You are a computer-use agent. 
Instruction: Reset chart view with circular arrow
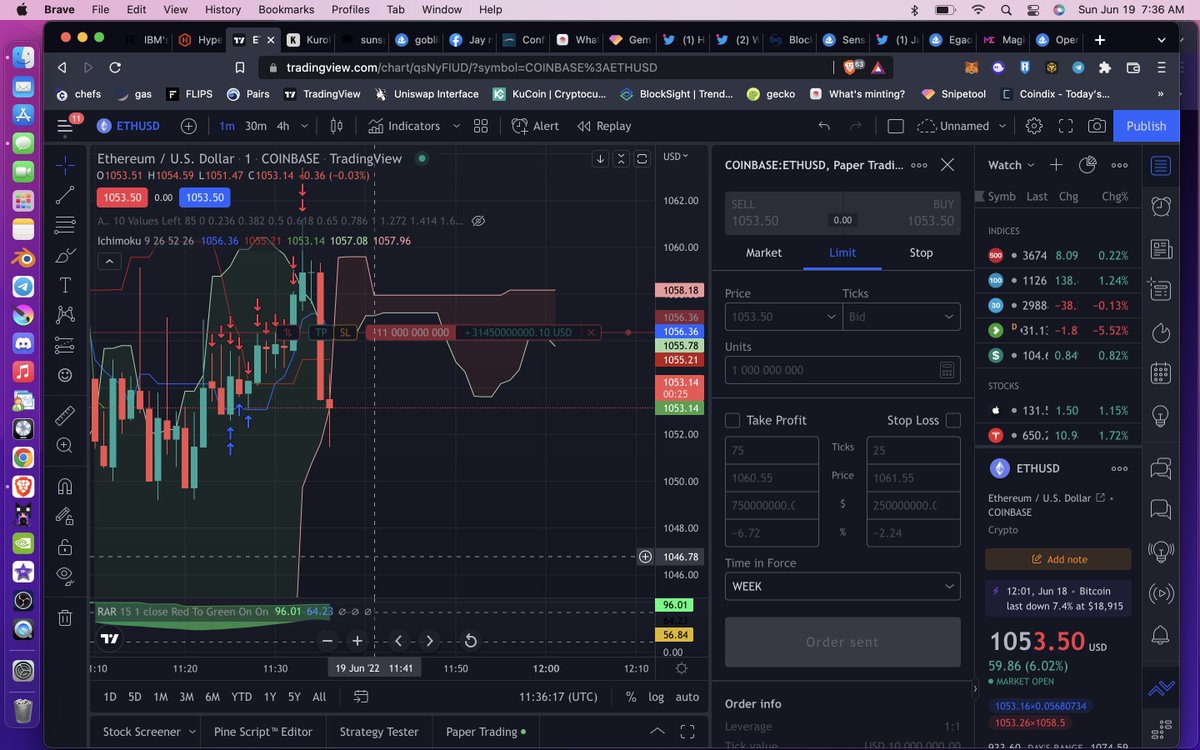click(470, 641)
